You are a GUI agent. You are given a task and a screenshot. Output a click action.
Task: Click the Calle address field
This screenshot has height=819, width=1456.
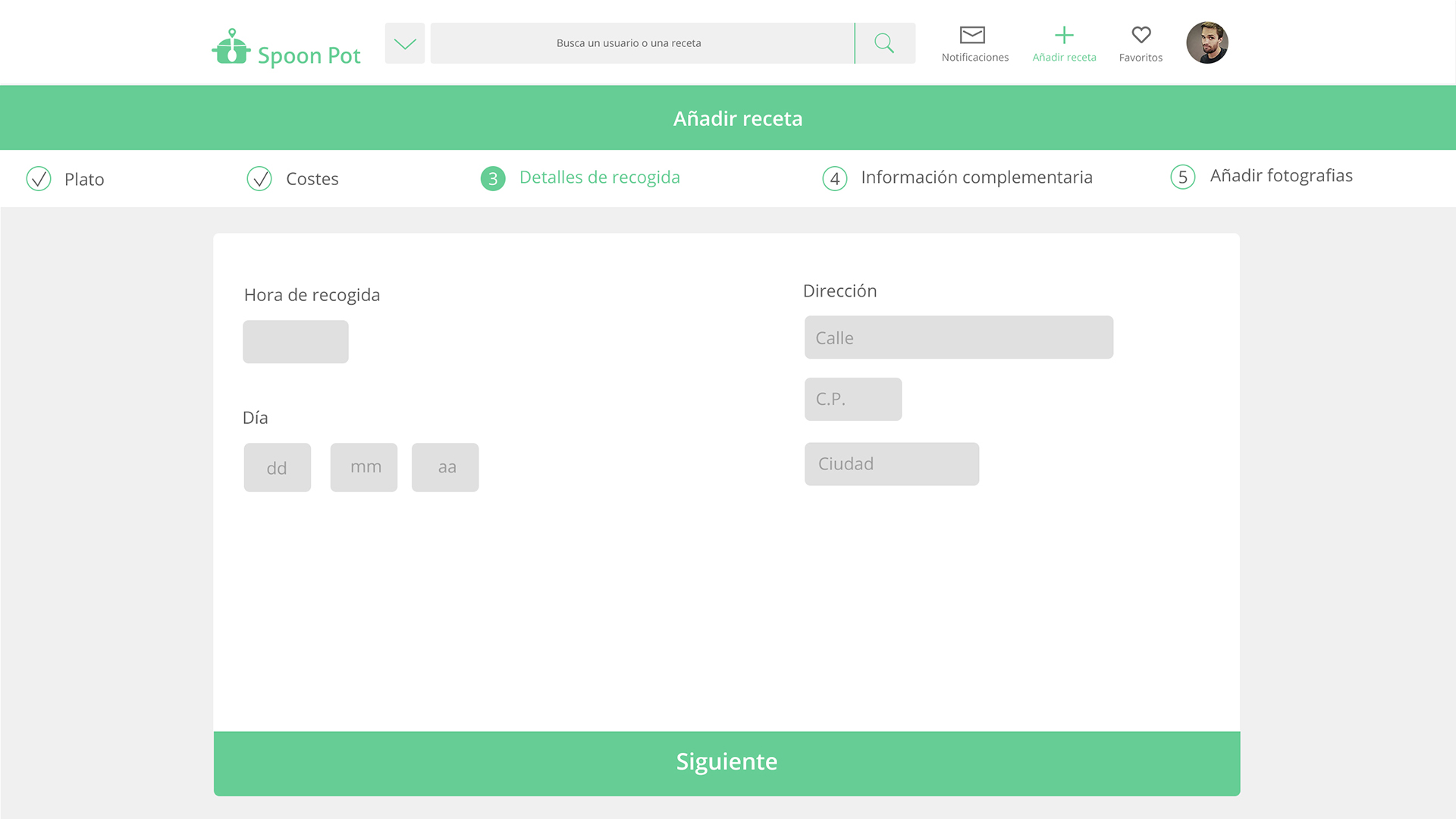[959, 337]
